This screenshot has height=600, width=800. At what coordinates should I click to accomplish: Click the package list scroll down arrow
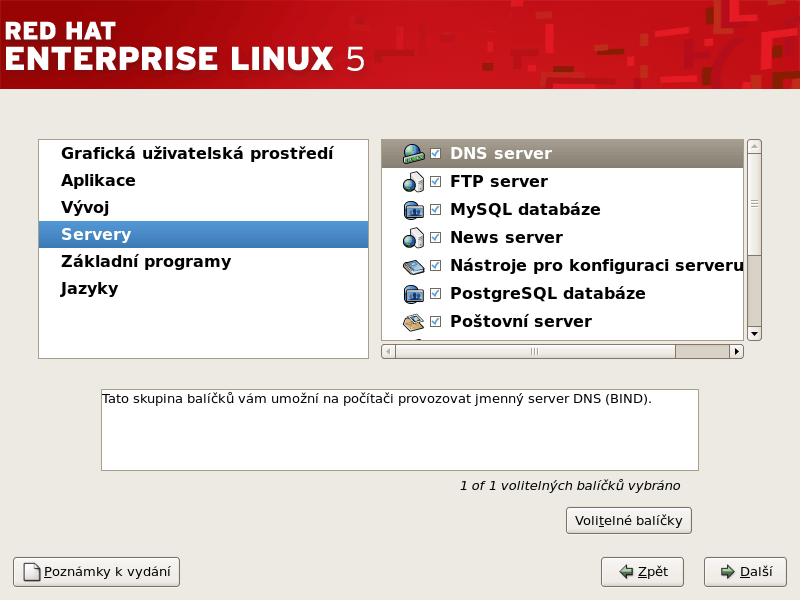(754, 334)
